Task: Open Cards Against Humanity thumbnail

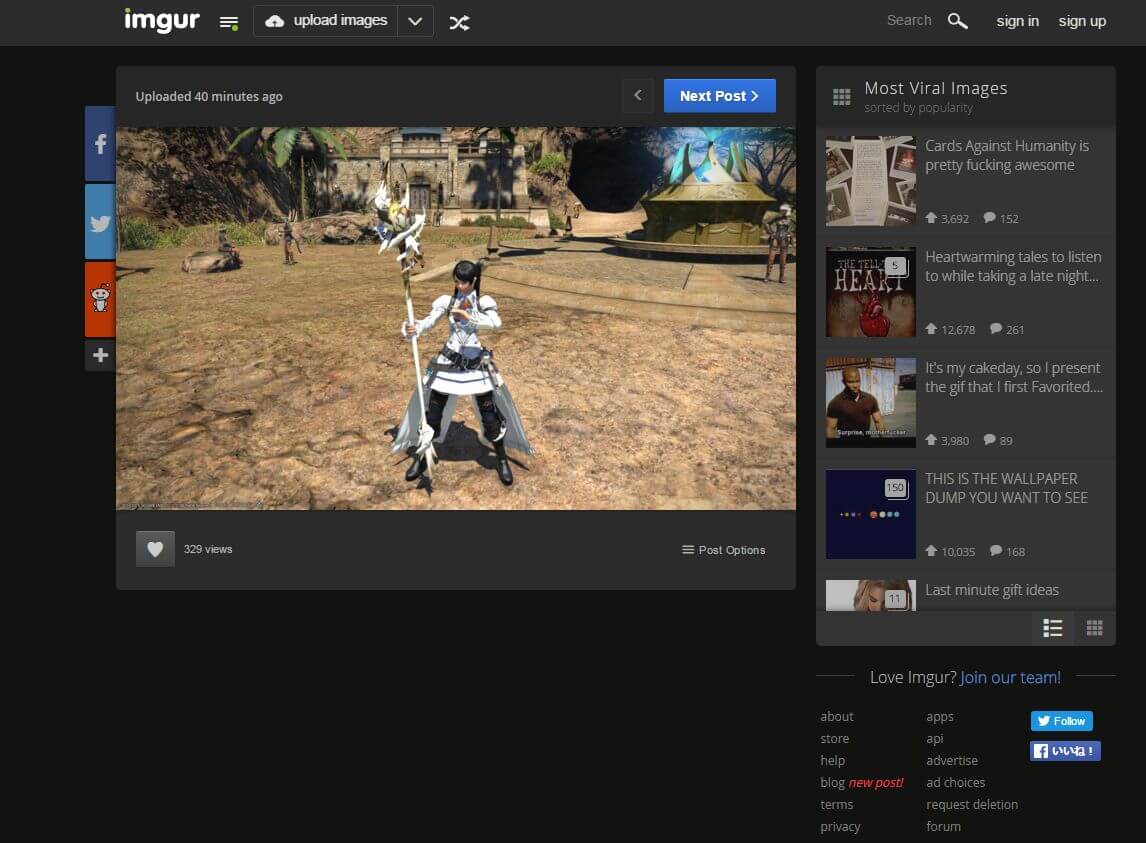Action: coord(870,181)
